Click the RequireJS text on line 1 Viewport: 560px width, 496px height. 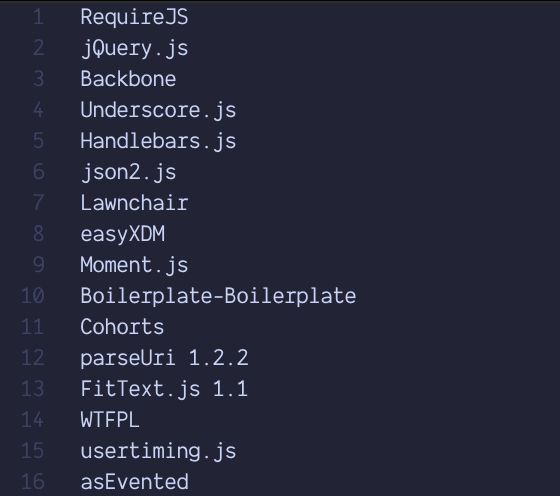134,17
